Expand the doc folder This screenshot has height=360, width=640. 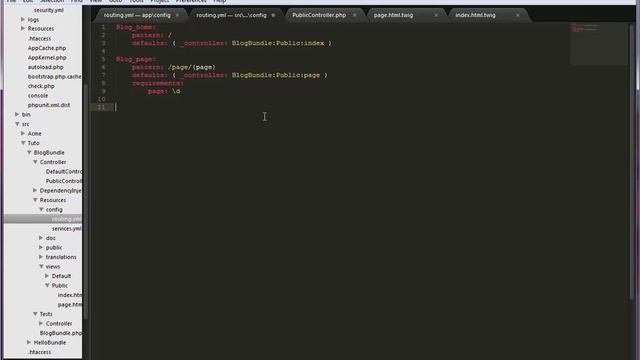click(41, 238)
